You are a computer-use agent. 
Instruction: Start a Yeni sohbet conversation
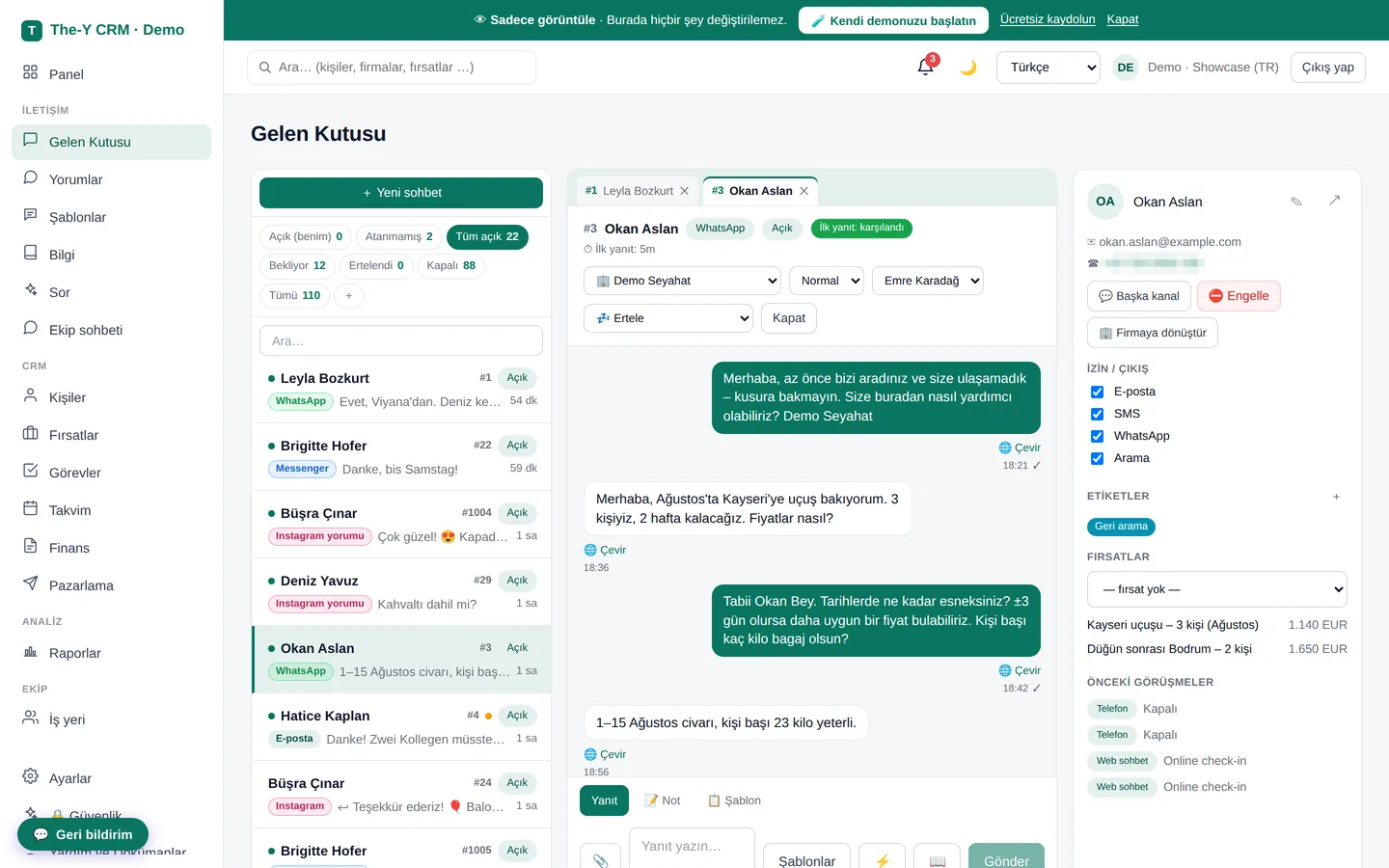(x=401, y=193)
